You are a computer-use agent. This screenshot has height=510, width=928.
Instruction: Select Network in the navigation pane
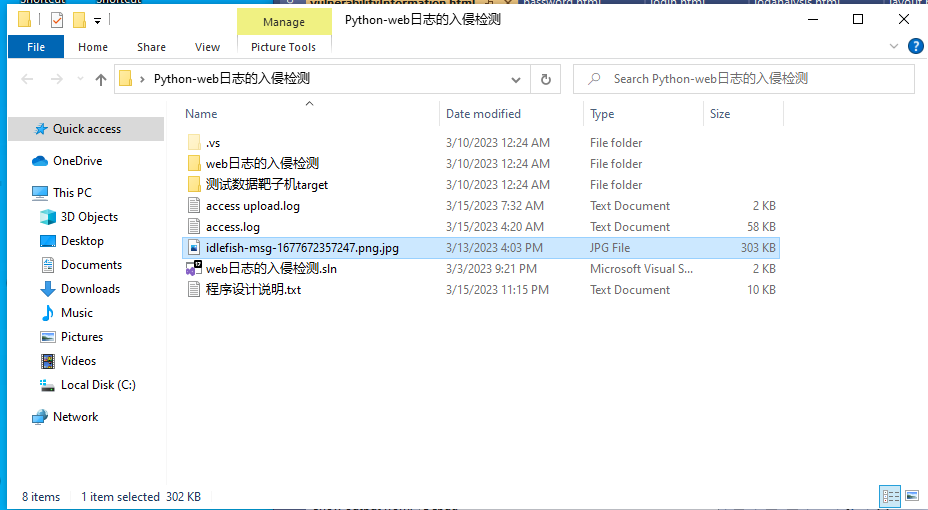click(x=76, y=417)
